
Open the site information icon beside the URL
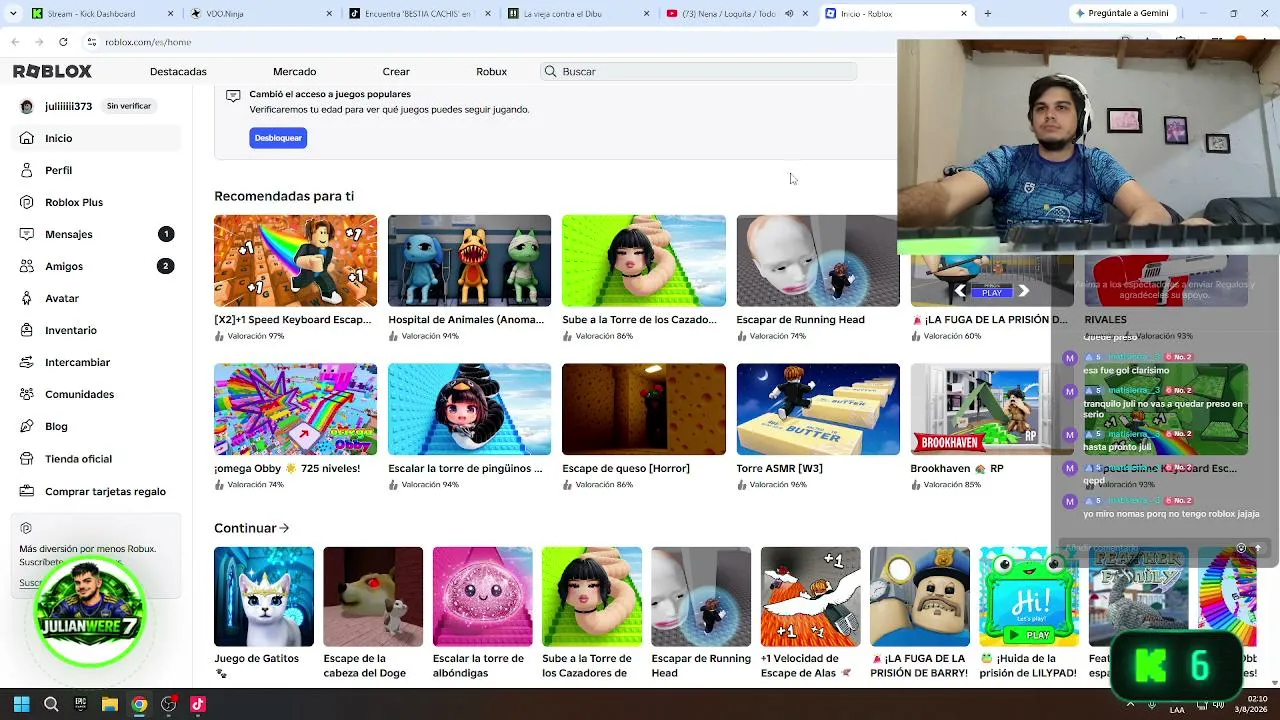[91, 42]
